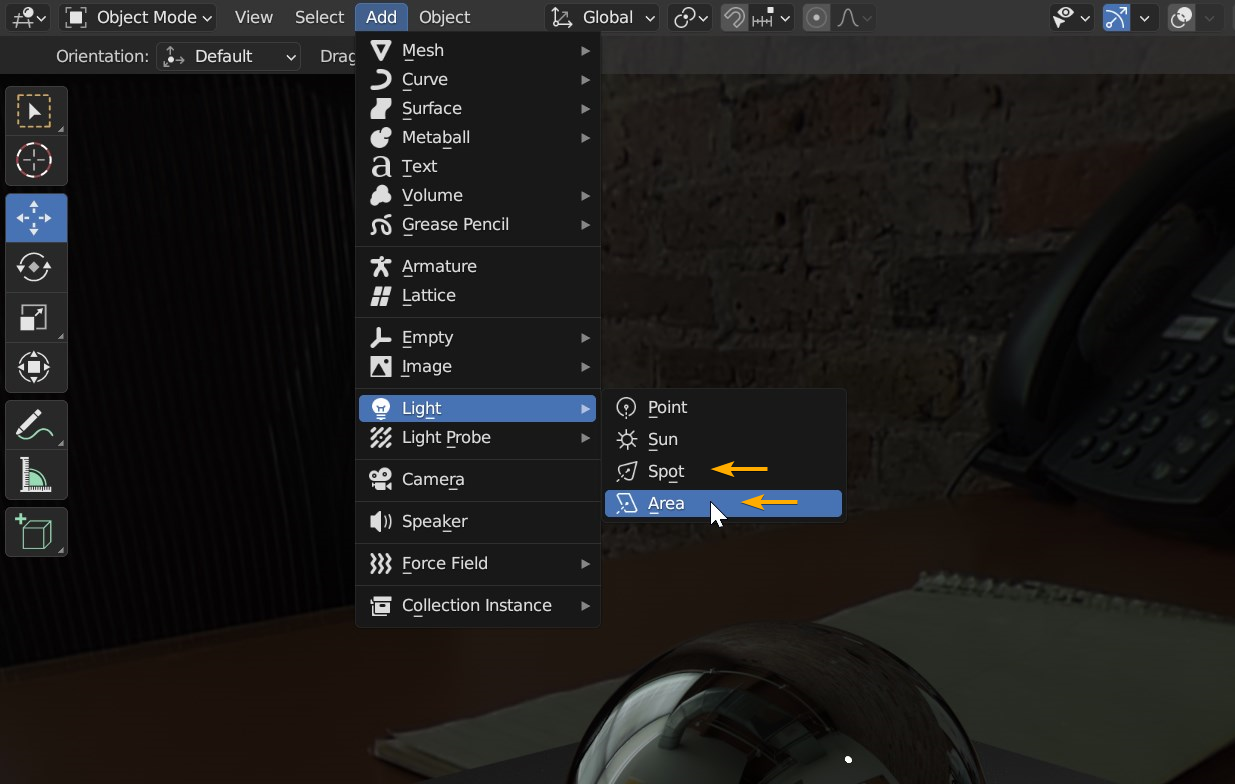The height and width of the screenshot is (784, 1235).
Task: Activate the 3D Cursor tool
Action: (35, 160)
